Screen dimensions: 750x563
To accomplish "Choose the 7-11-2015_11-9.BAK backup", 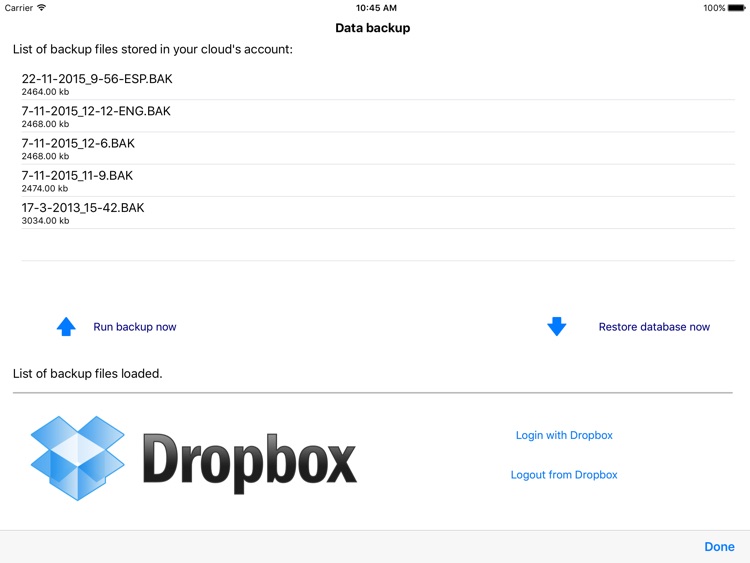I will coord(378,180).
